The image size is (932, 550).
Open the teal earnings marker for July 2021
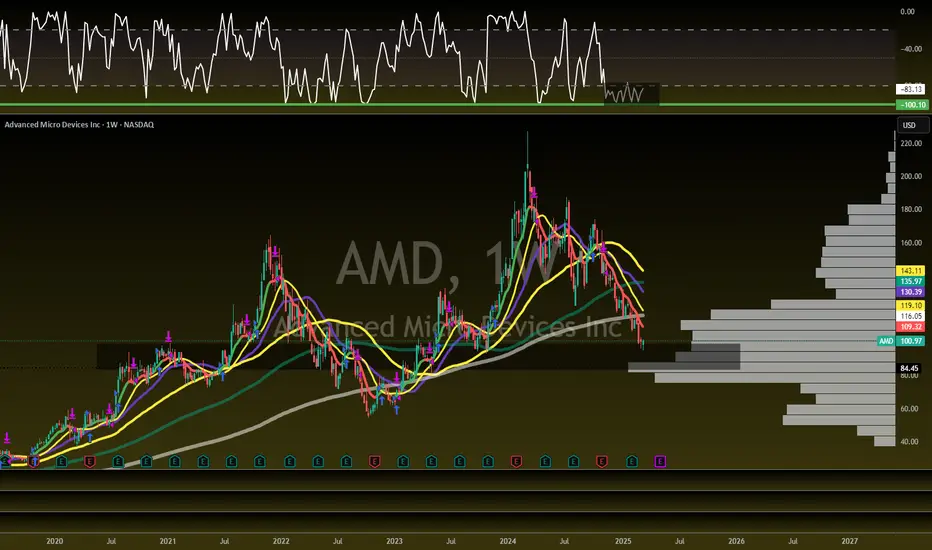click(231, 461)
